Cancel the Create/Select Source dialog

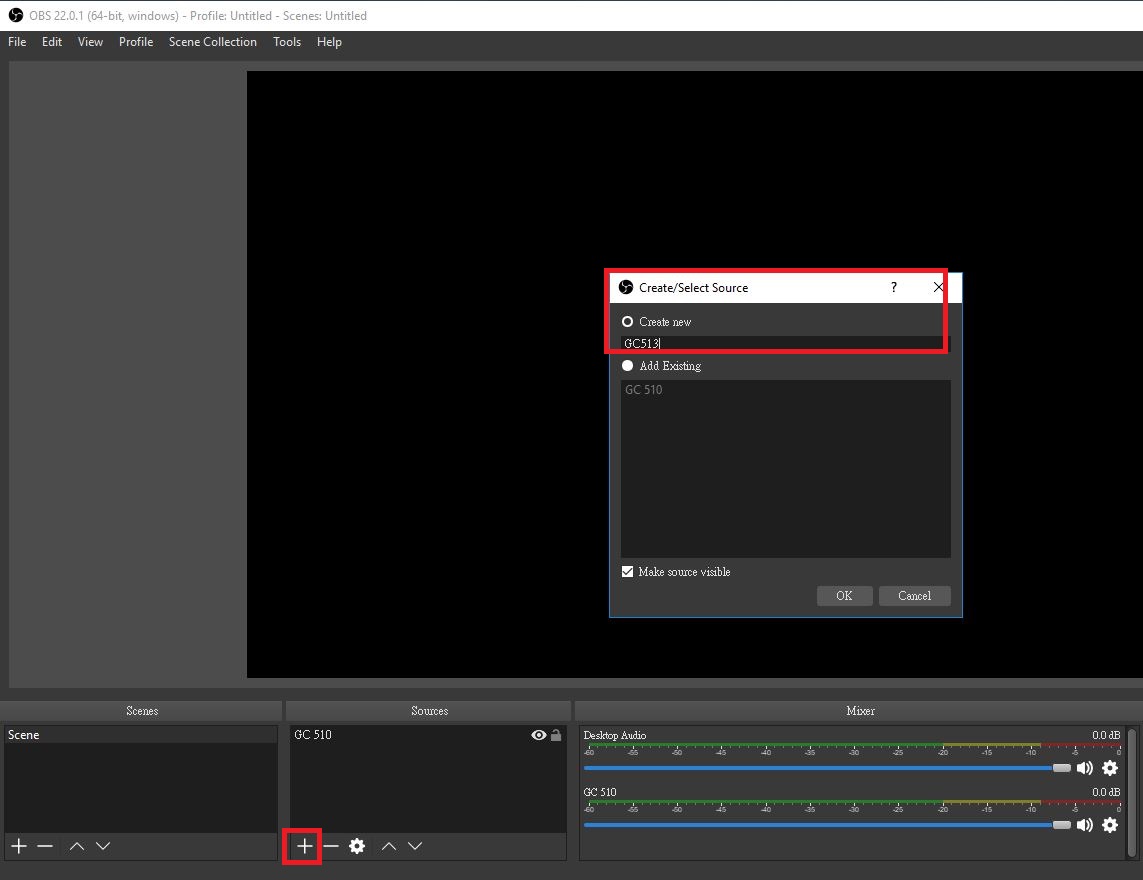coord(914,596)
